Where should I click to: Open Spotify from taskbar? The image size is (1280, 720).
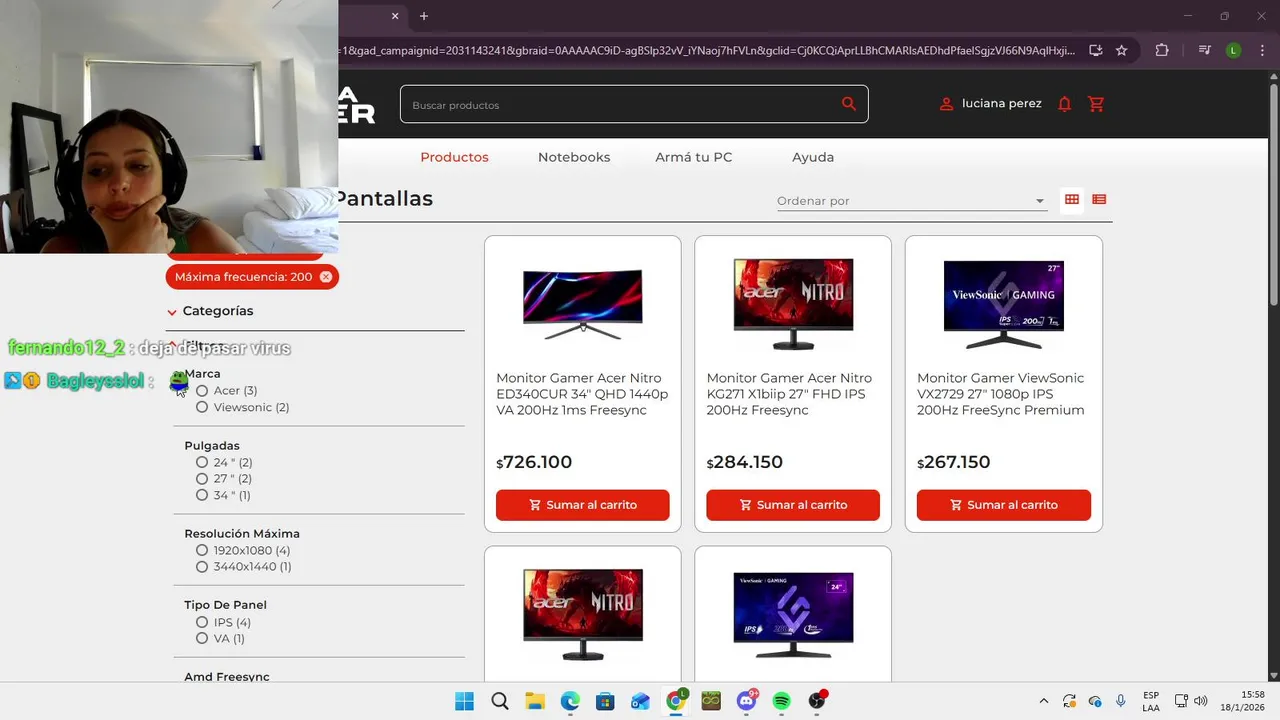(782, 701)
